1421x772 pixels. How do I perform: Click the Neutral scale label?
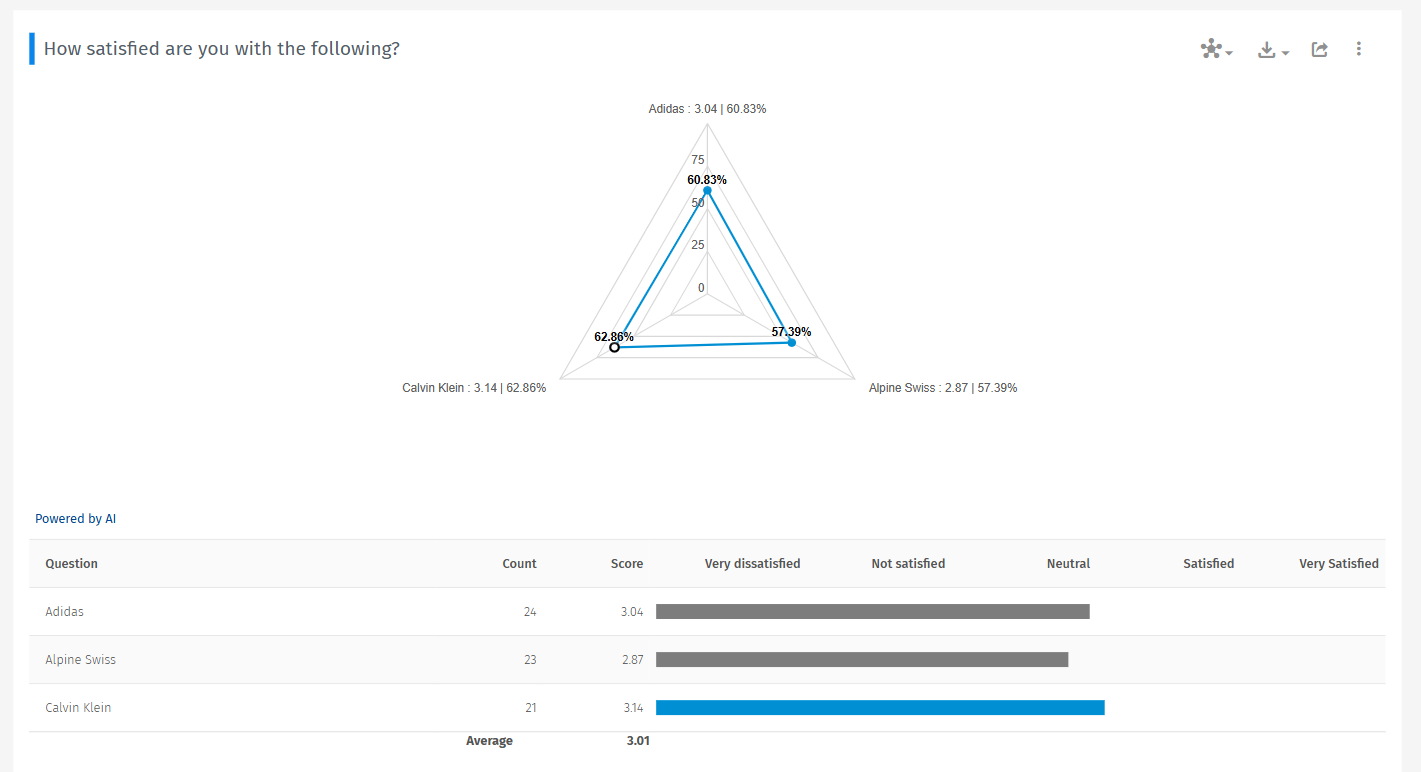1068,564
